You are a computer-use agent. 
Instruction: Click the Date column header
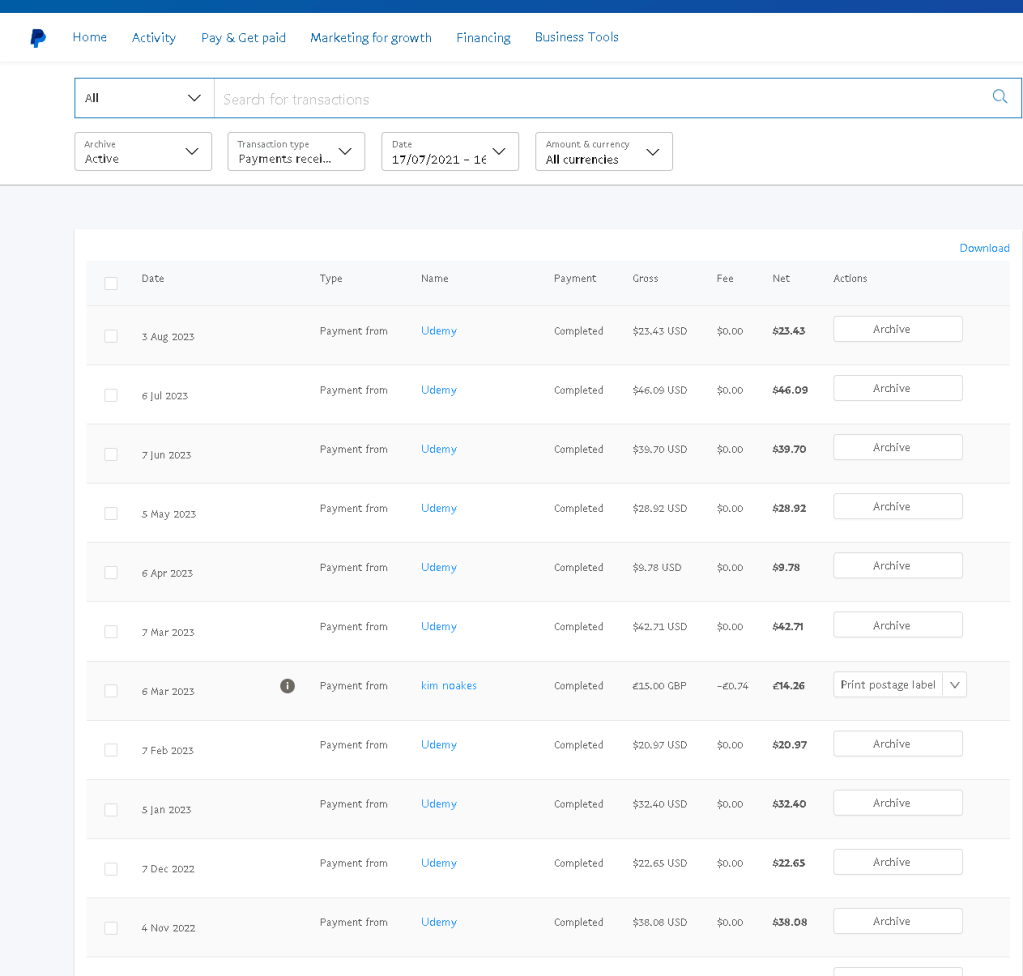[x=153, y=279]
